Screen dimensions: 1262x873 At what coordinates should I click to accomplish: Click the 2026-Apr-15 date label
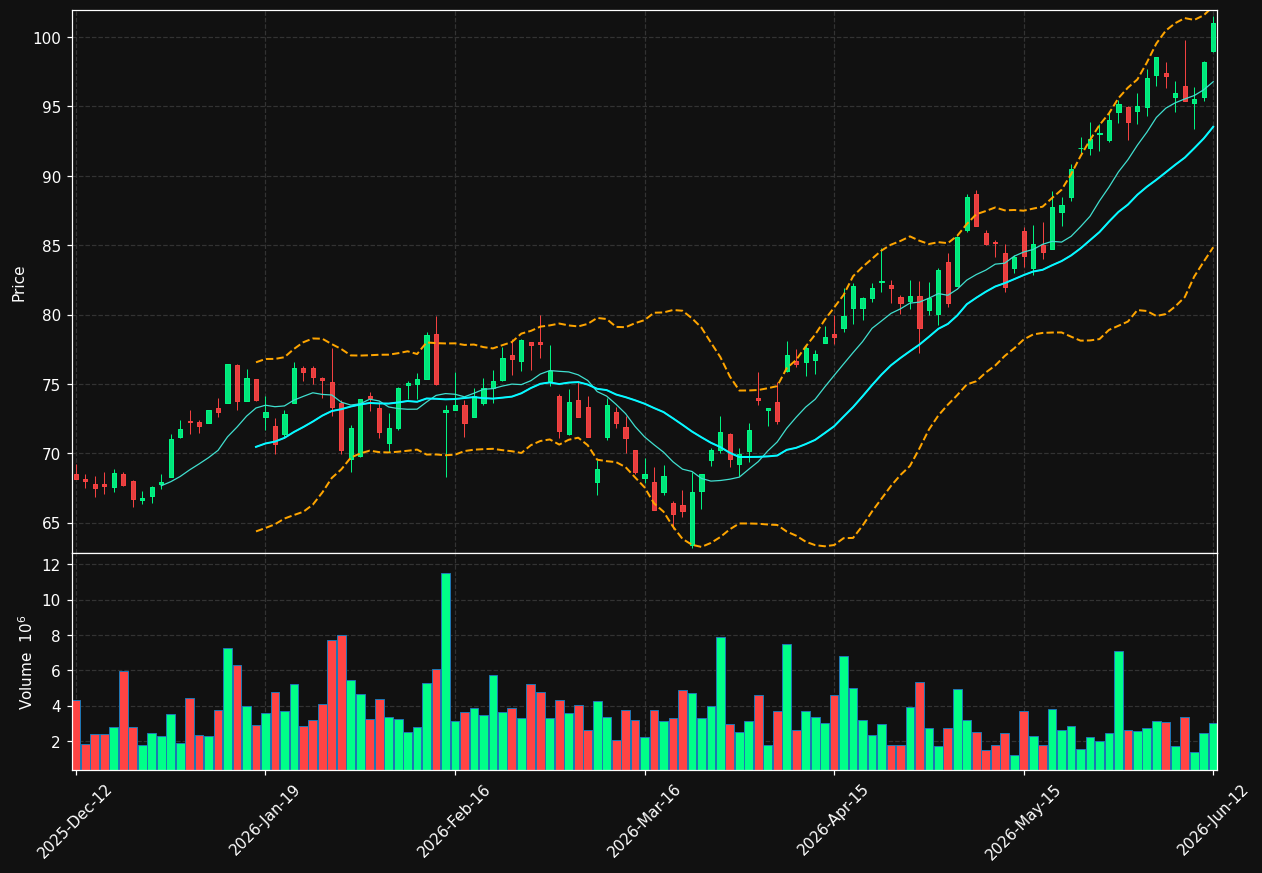point(834,821)
